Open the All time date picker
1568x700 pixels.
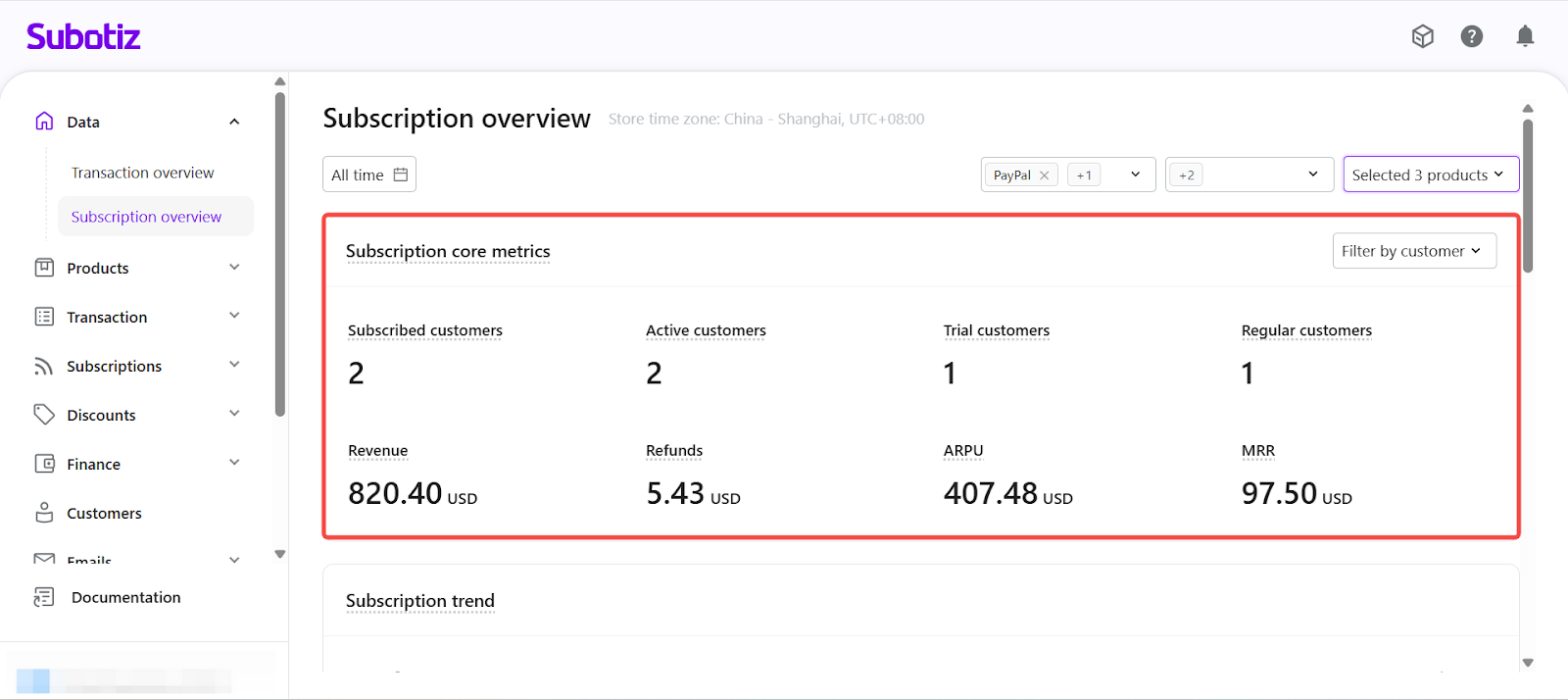point(368,175)
